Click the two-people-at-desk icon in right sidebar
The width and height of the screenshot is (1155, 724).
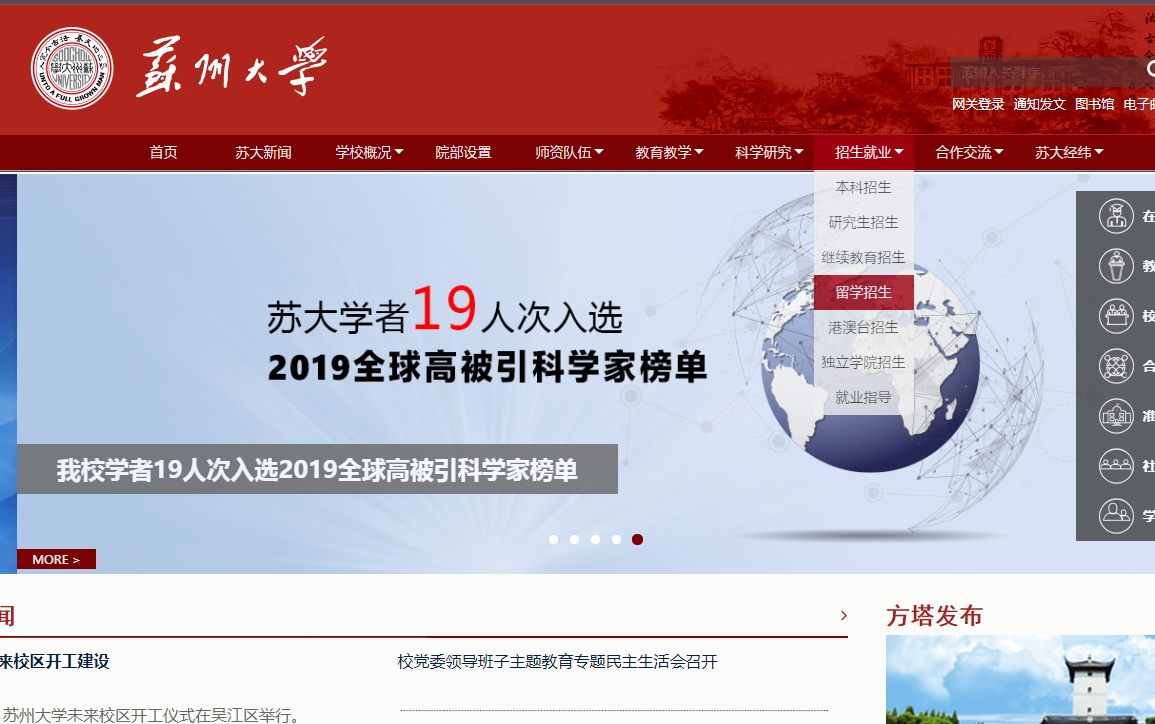coord(1115,316)
